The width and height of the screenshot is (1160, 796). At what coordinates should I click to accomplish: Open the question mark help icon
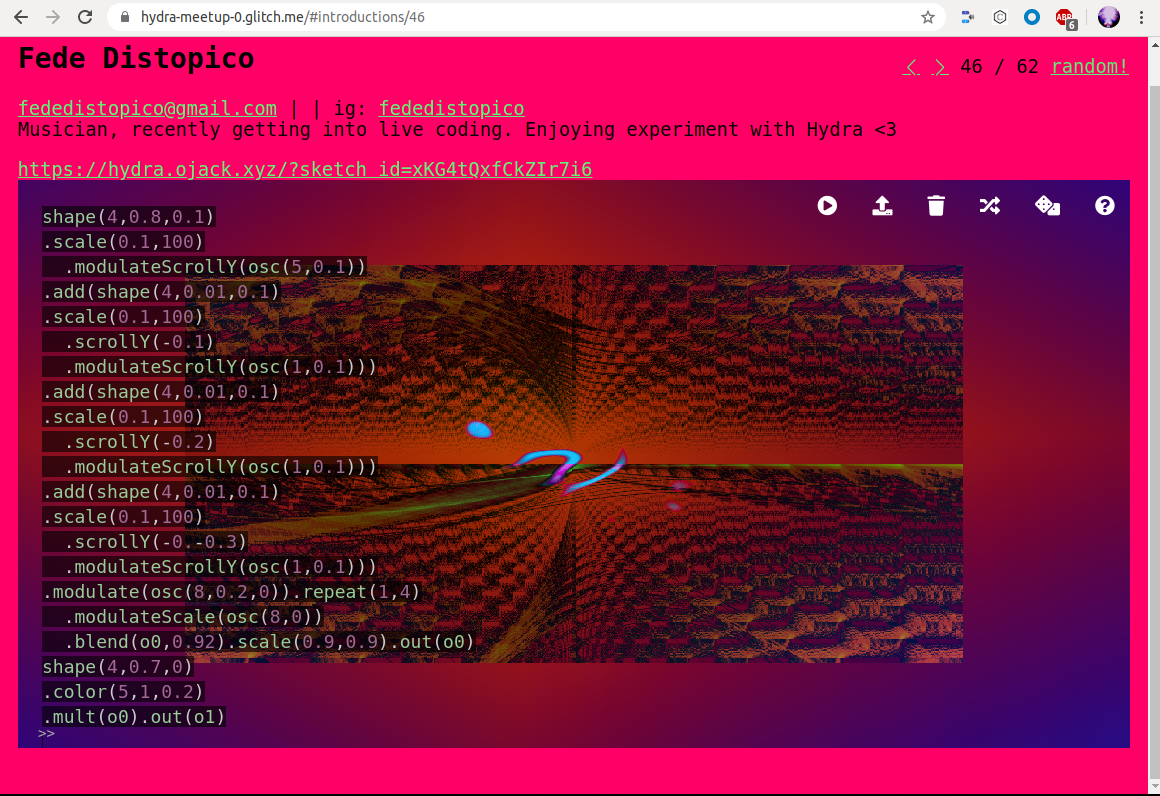click(1105, 206)
